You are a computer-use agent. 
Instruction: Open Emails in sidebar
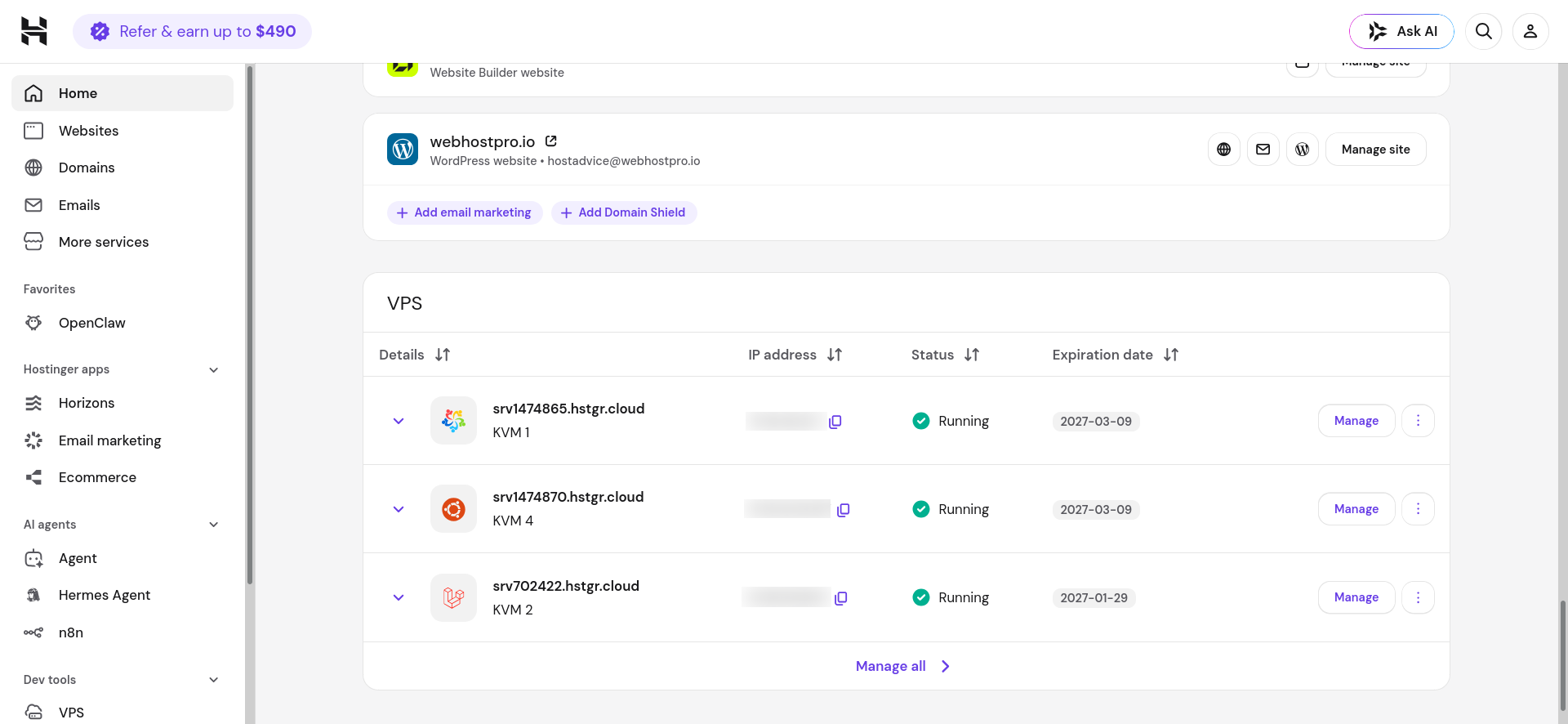122,205
